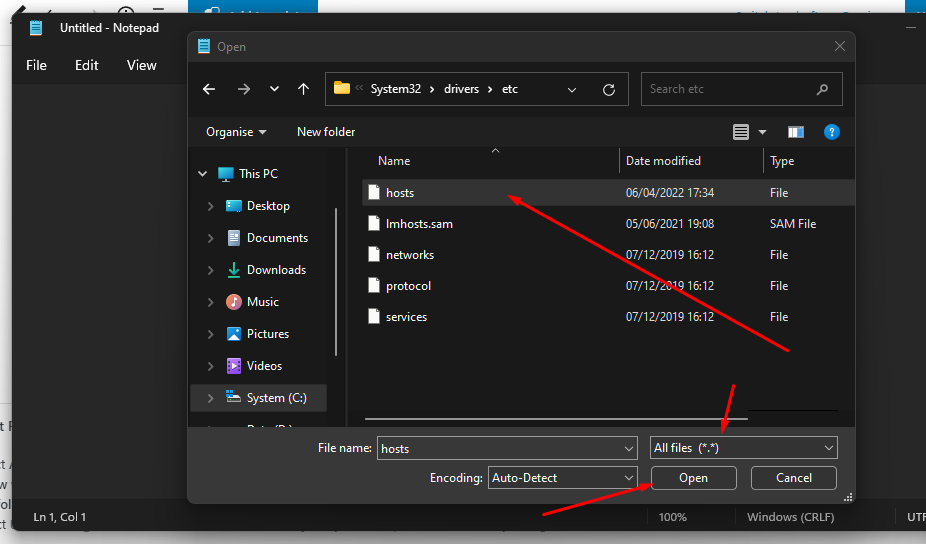926x544 pixels.
Task: Open the recent locations dropdown arrow
Action: (x=274, y=89)
